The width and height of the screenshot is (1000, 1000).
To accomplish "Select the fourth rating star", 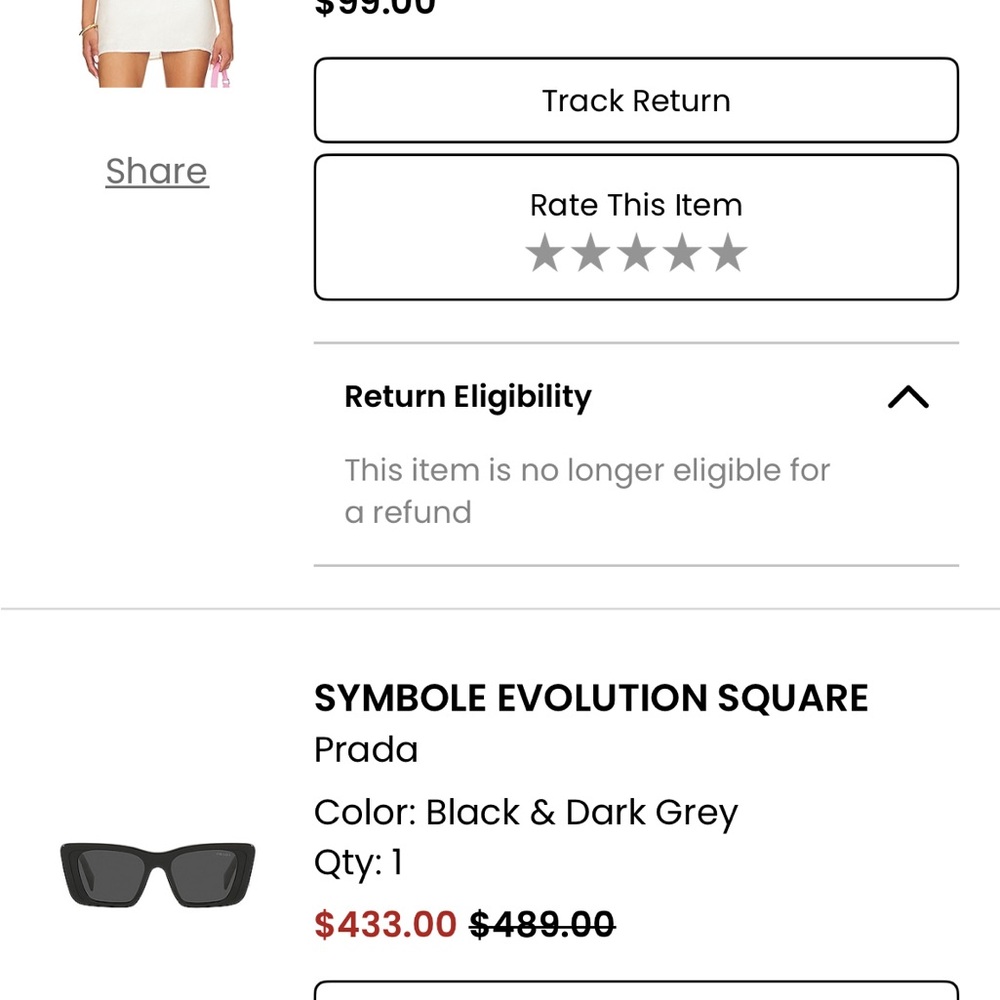I will point(681,253).
